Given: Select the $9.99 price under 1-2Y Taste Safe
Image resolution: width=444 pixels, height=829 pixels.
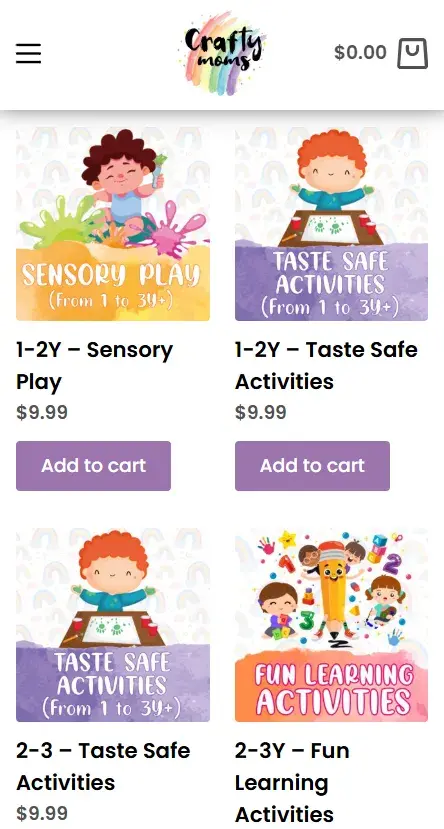Looking at the screenshot, I should 261,412.
